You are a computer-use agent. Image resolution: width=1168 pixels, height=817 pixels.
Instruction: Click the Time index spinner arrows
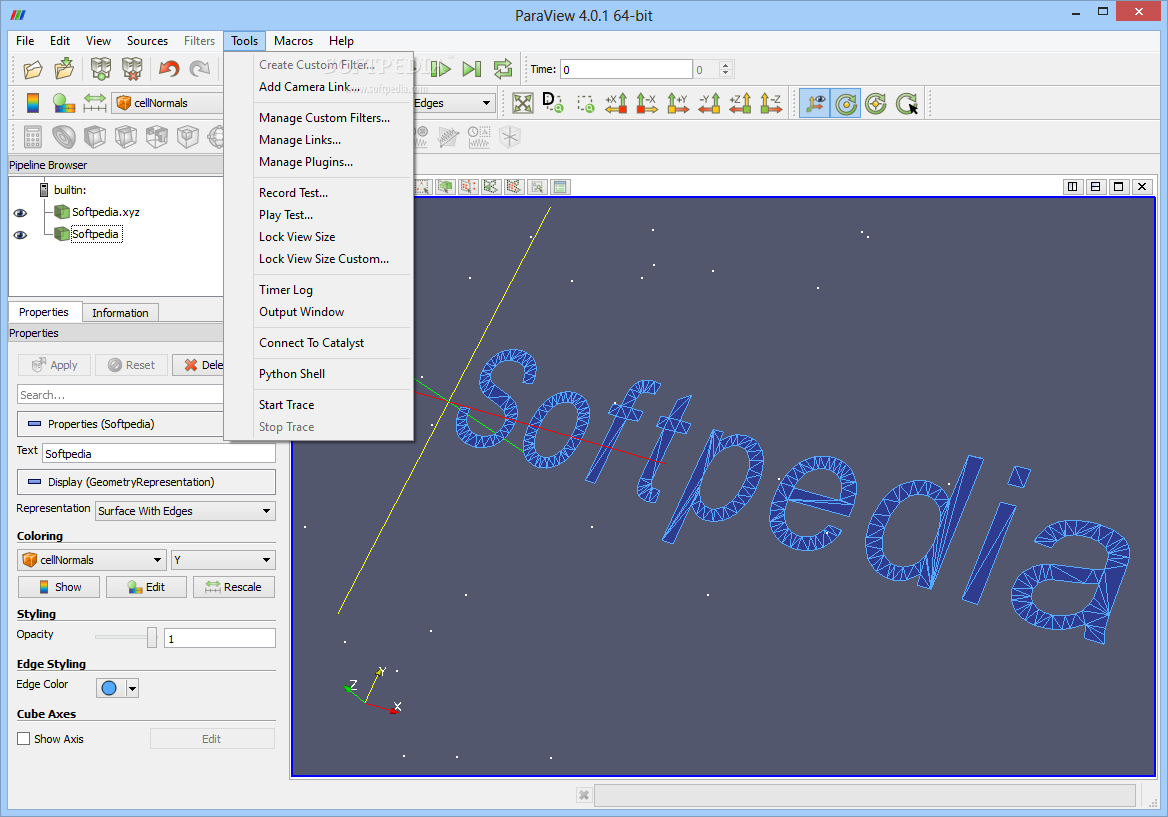pyautogui.click(x=726, y=69)
